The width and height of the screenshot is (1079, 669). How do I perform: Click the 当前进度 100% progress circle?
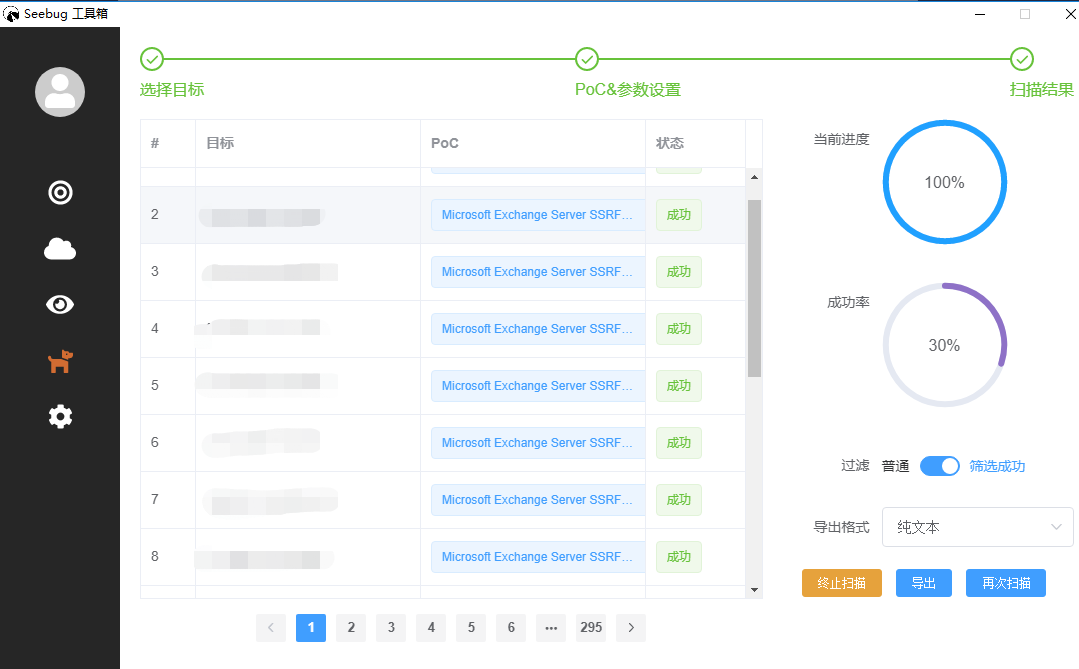click(x=944, y=182)
